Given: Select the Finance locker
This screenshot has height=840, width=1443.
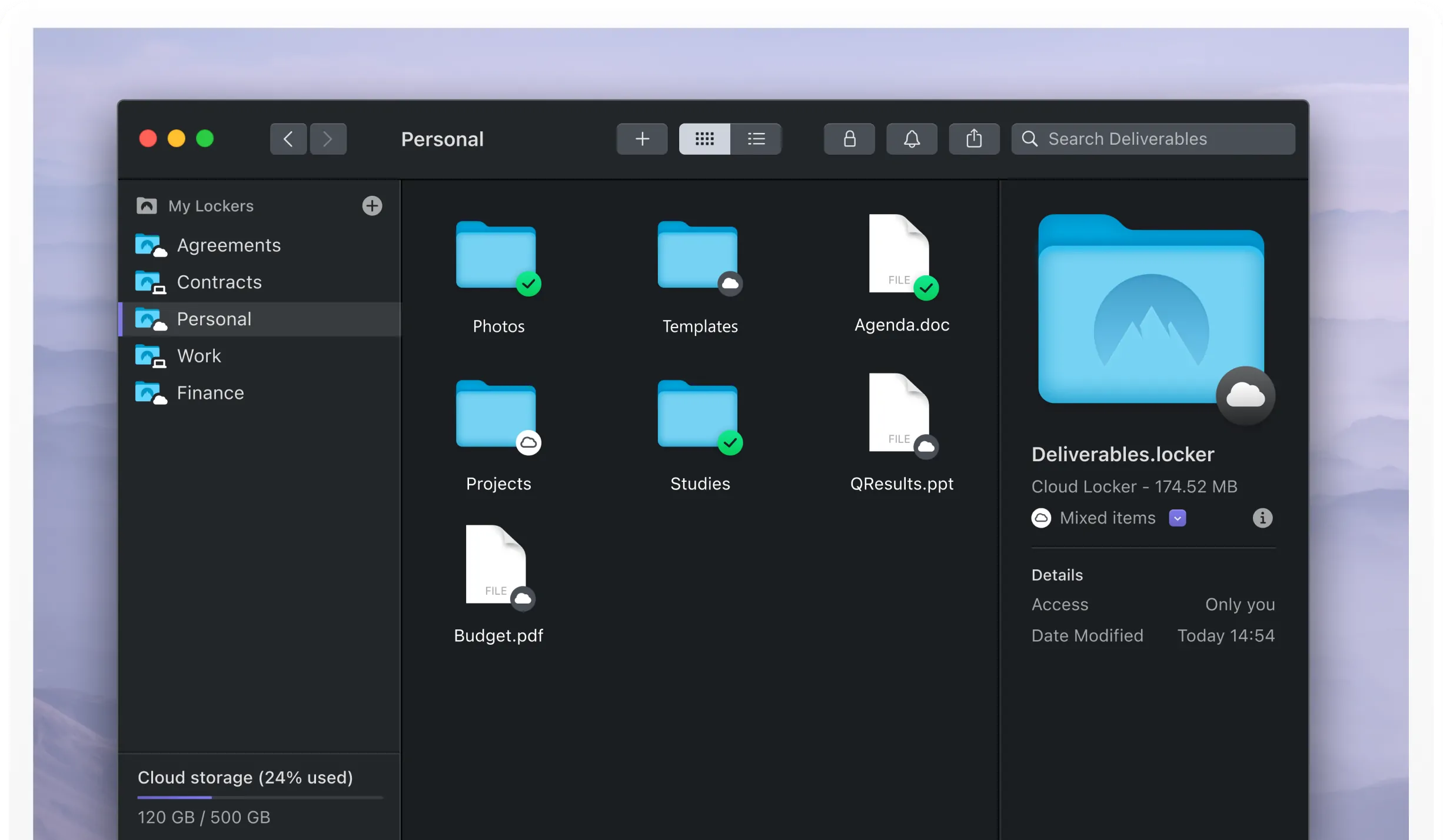Looking at the screenshot, I should pyautogui.click(x=210, y=392).
